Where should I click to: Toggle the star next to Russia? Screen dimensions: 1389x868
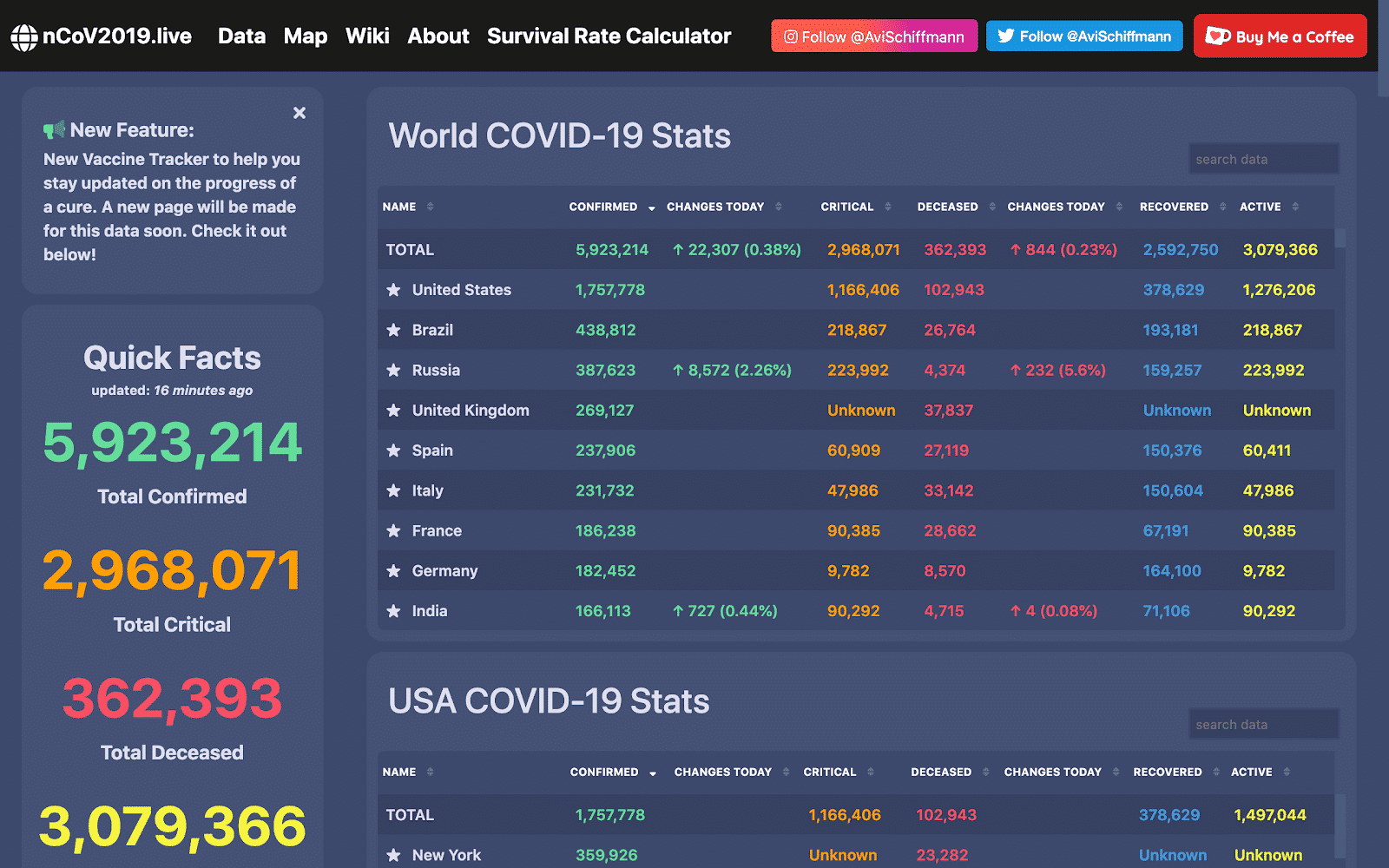394,371
